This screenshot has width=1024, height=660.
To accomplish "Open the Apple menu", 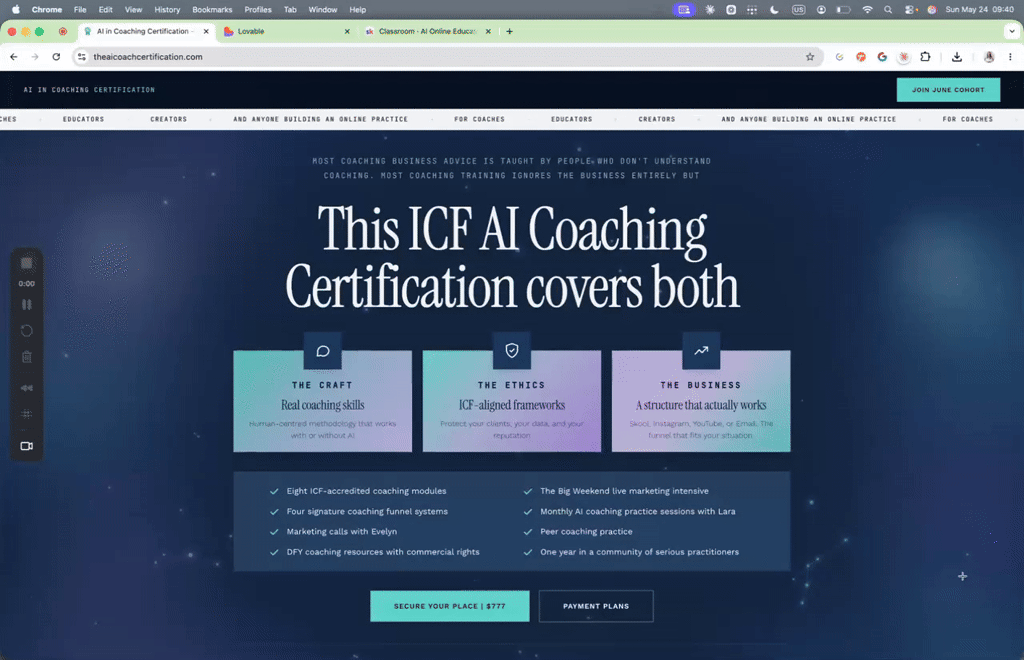I will coord(16,10).
